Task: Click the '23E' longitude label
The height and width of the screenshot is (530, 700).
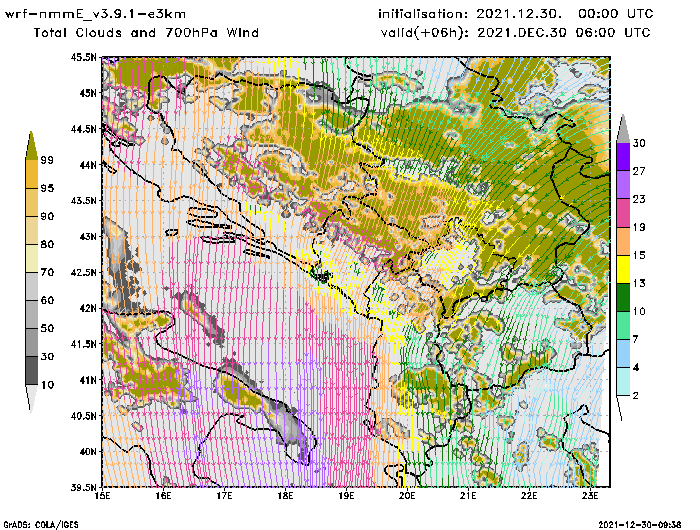Action: pos(590,496)
